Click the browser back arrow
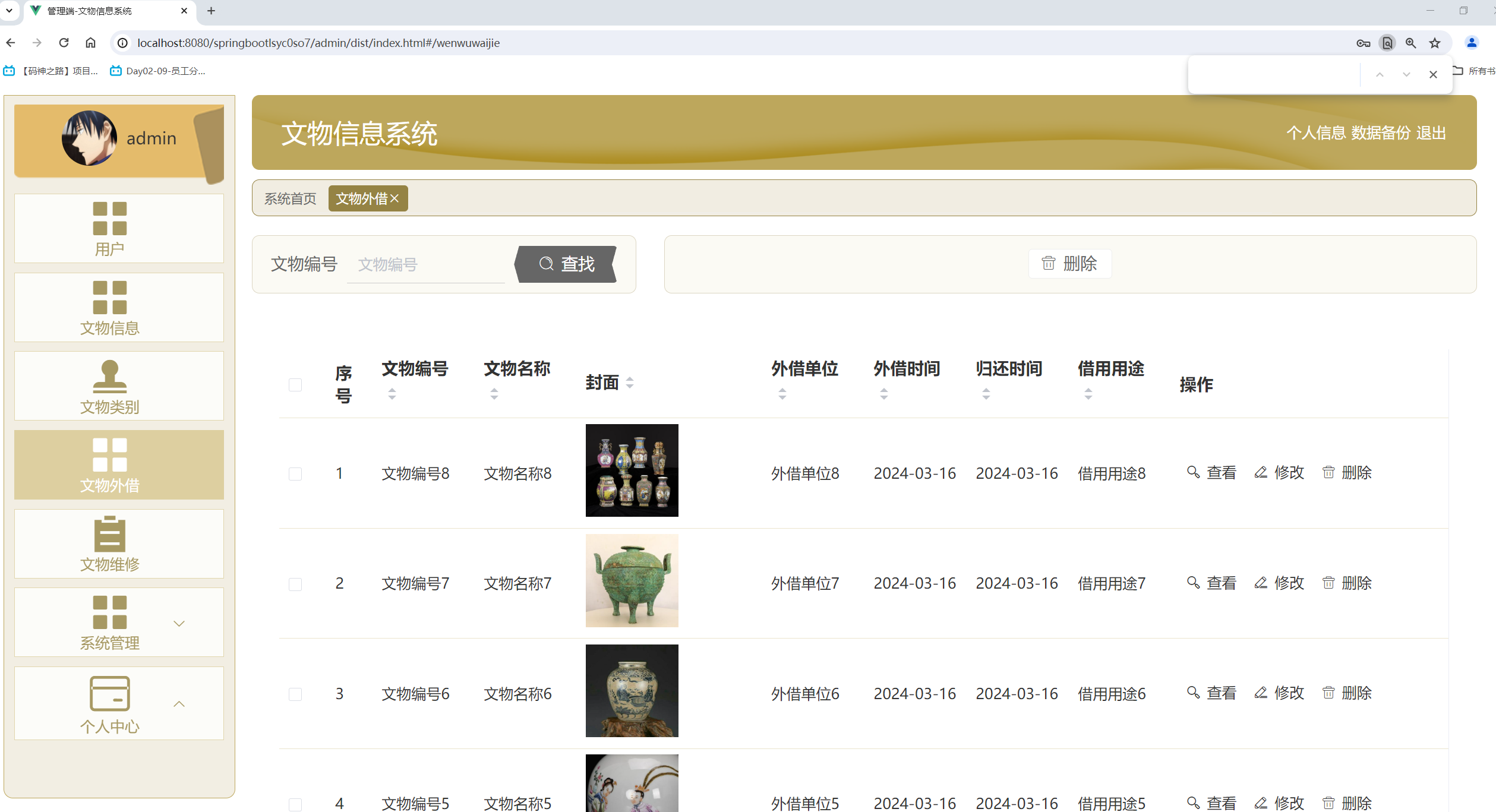This screenshot has width=1496, height=812. 11,43
